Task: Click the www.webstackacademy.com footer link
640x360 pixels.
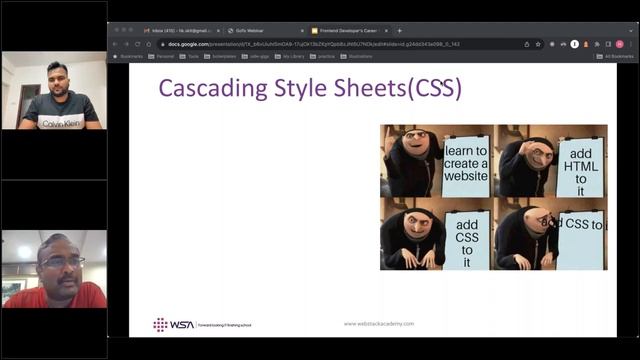Action: 379,324
